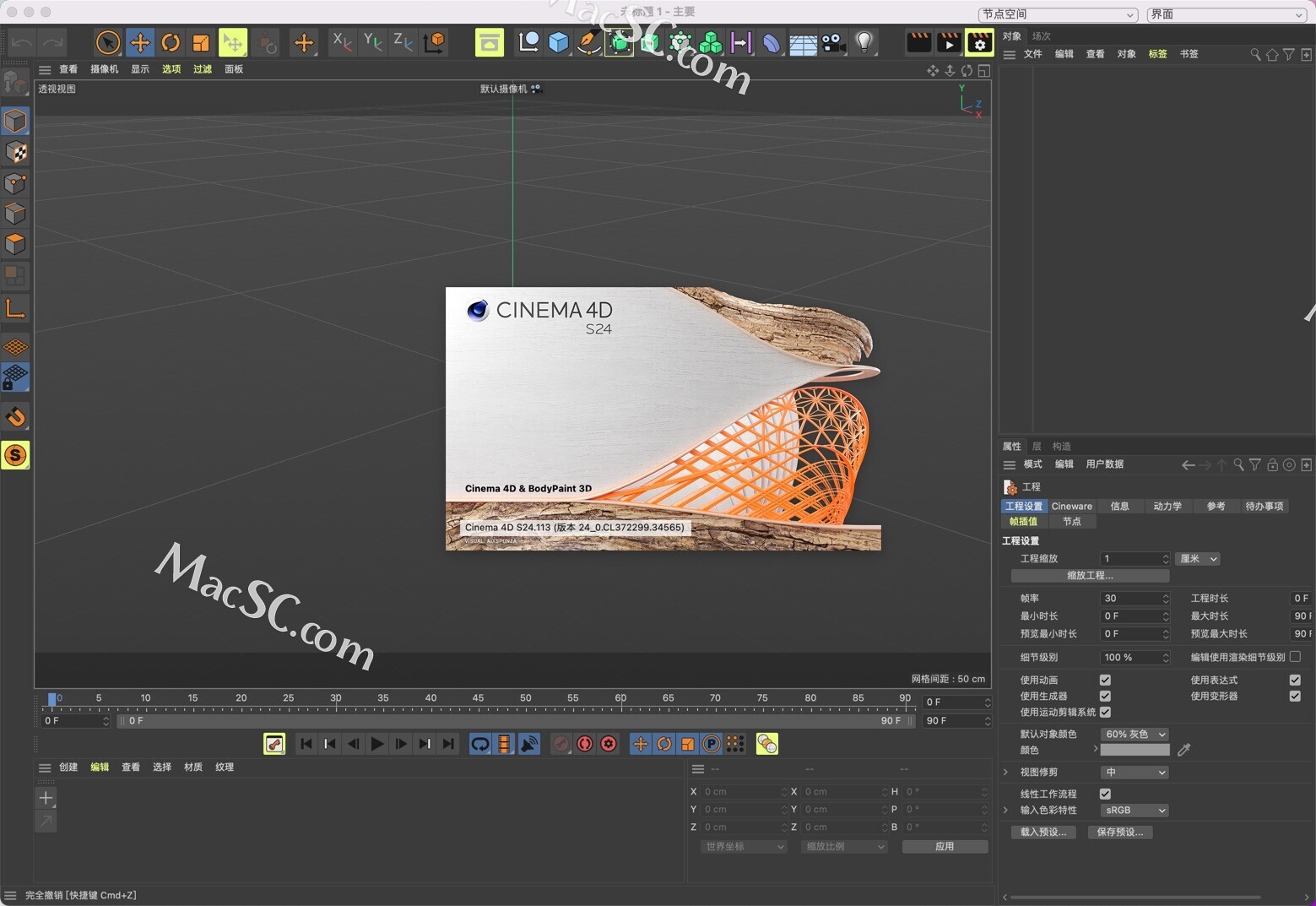Go to end of animation
This screenshot has width=1316, height=906.
[x=448, y=744]
